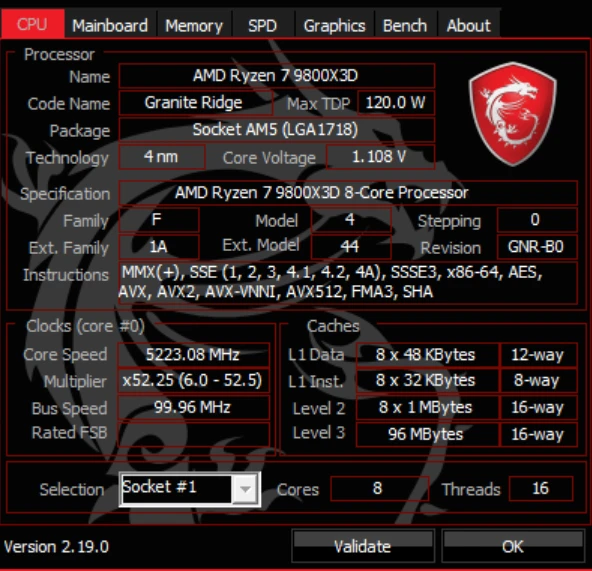Click the 1.108 V core voltage value
This screenshot has height=571, width=592.
380,157
